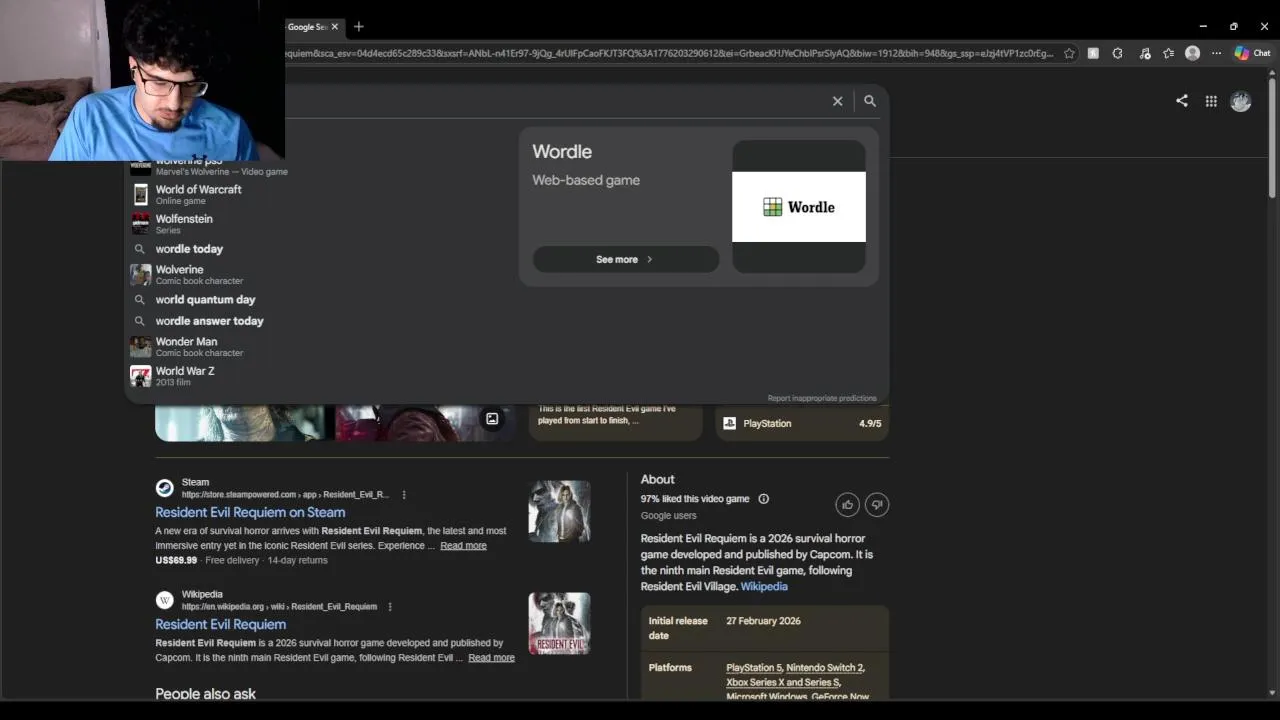Like this video game with thumbs up
Viewport: 1280px width, 720px height.
pos(848,504)
